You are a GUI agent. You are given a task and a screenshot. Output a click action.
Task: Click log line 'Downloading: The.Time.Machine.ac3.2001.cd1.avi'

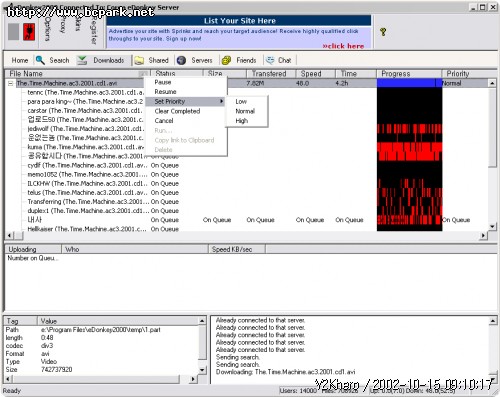tap(285, 372)
